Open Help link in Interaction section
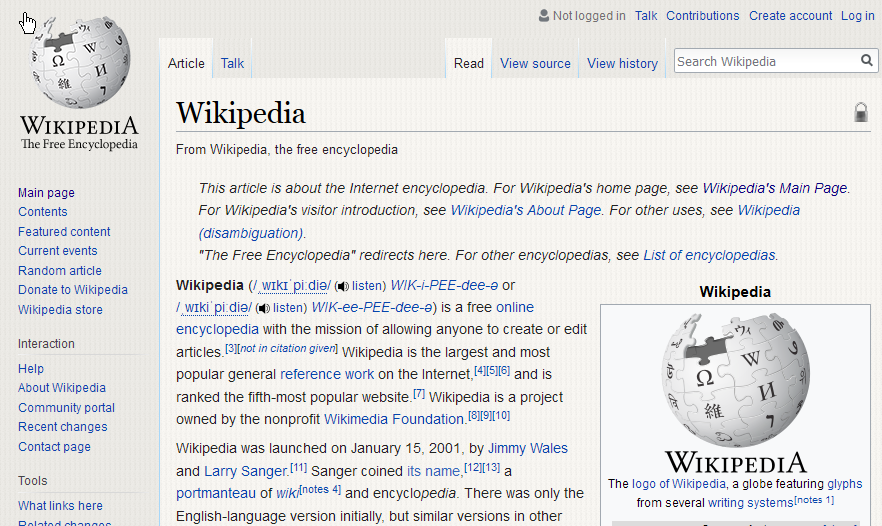 30,369
